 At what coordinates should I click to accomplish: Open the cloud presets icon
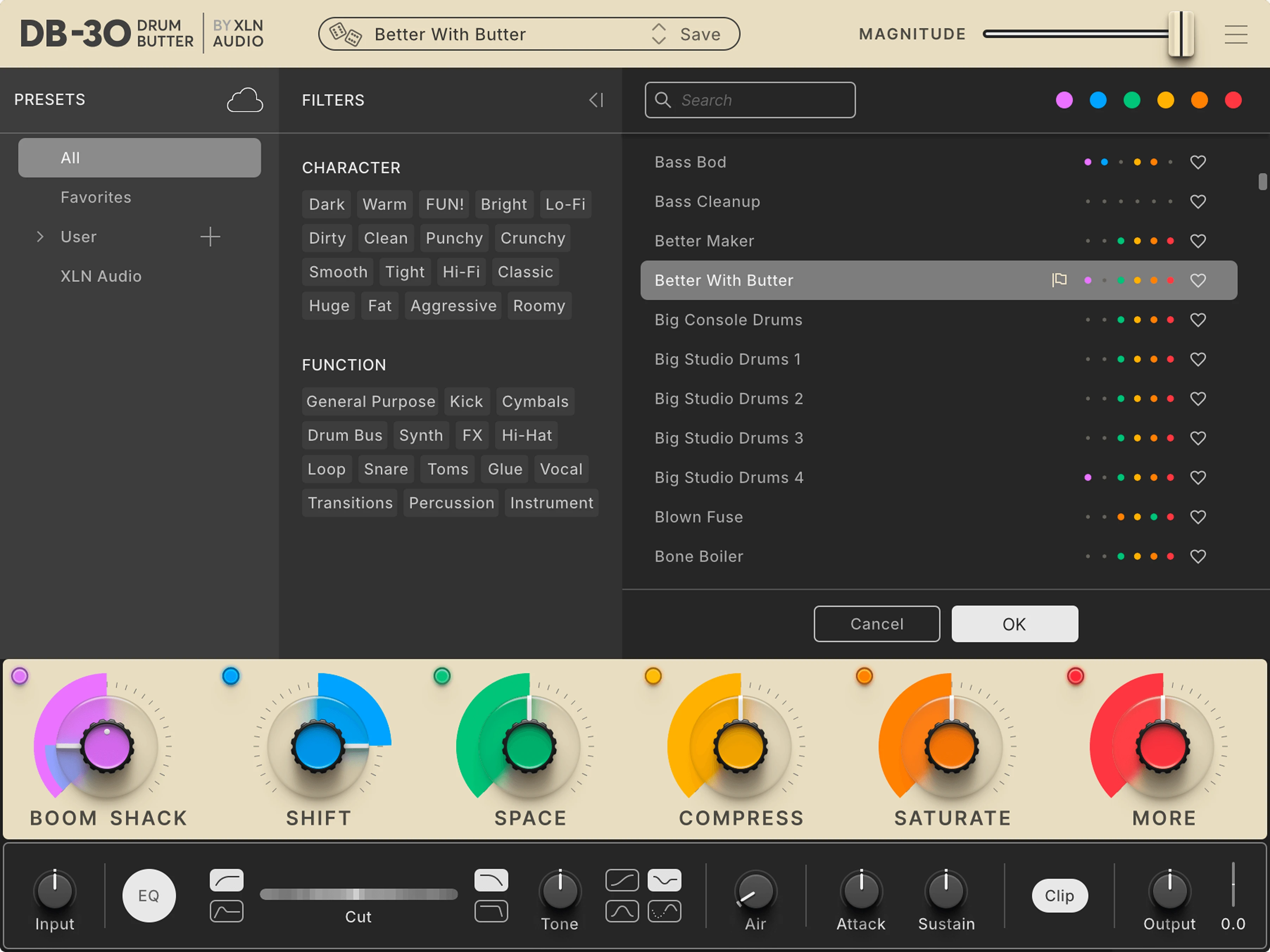(245, 100)
